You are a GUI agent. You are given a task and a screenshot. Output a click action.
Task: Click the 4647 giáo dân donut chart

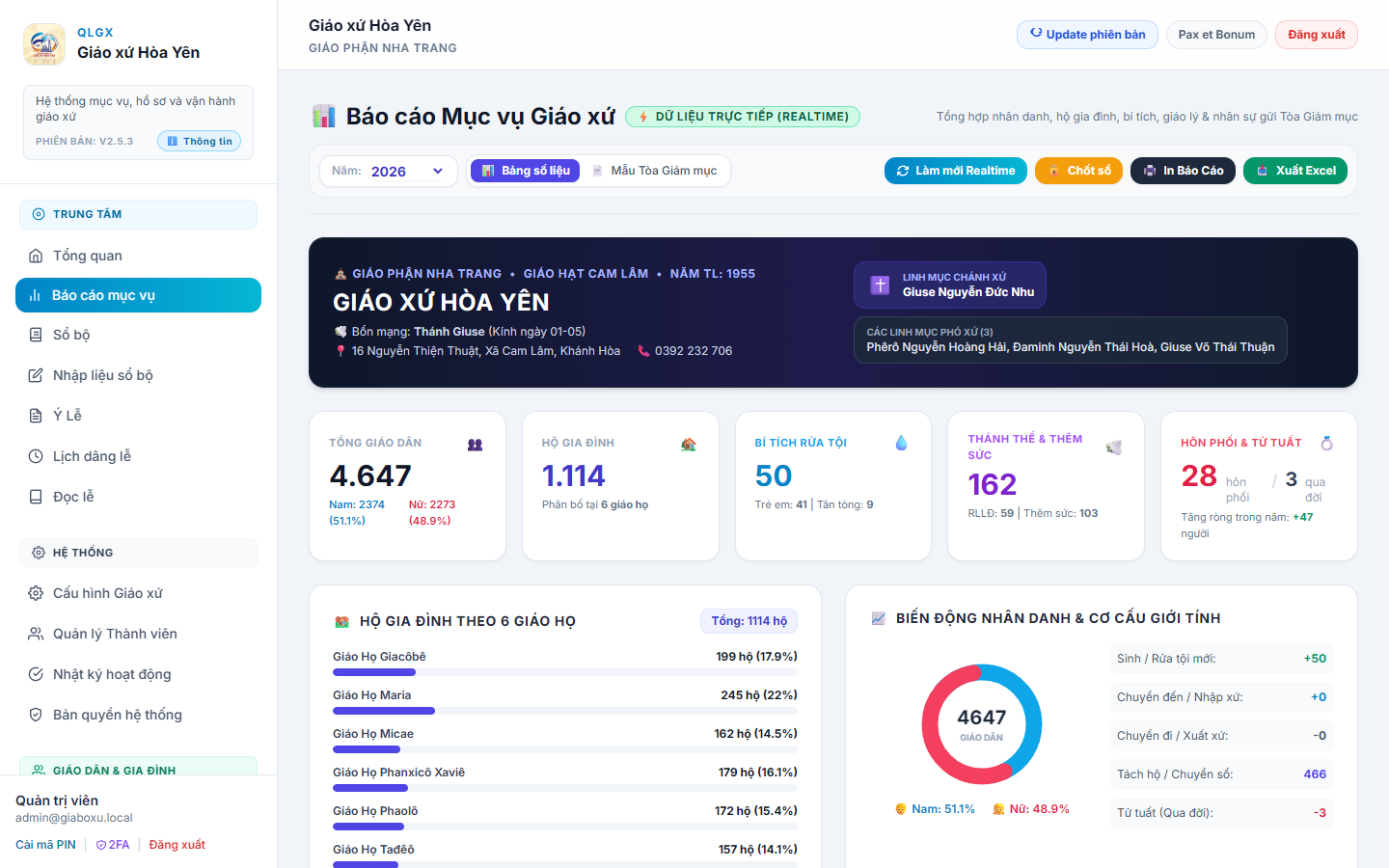982,724
